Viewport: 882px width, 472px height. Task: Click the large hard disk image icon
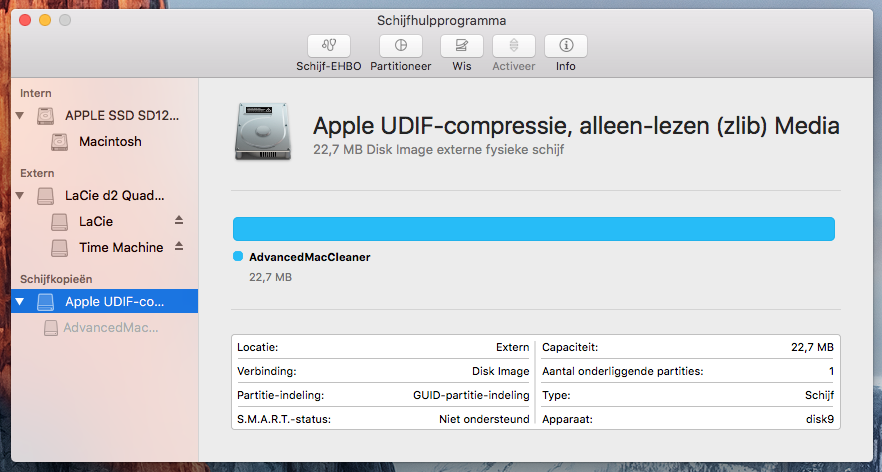(263, 132)
